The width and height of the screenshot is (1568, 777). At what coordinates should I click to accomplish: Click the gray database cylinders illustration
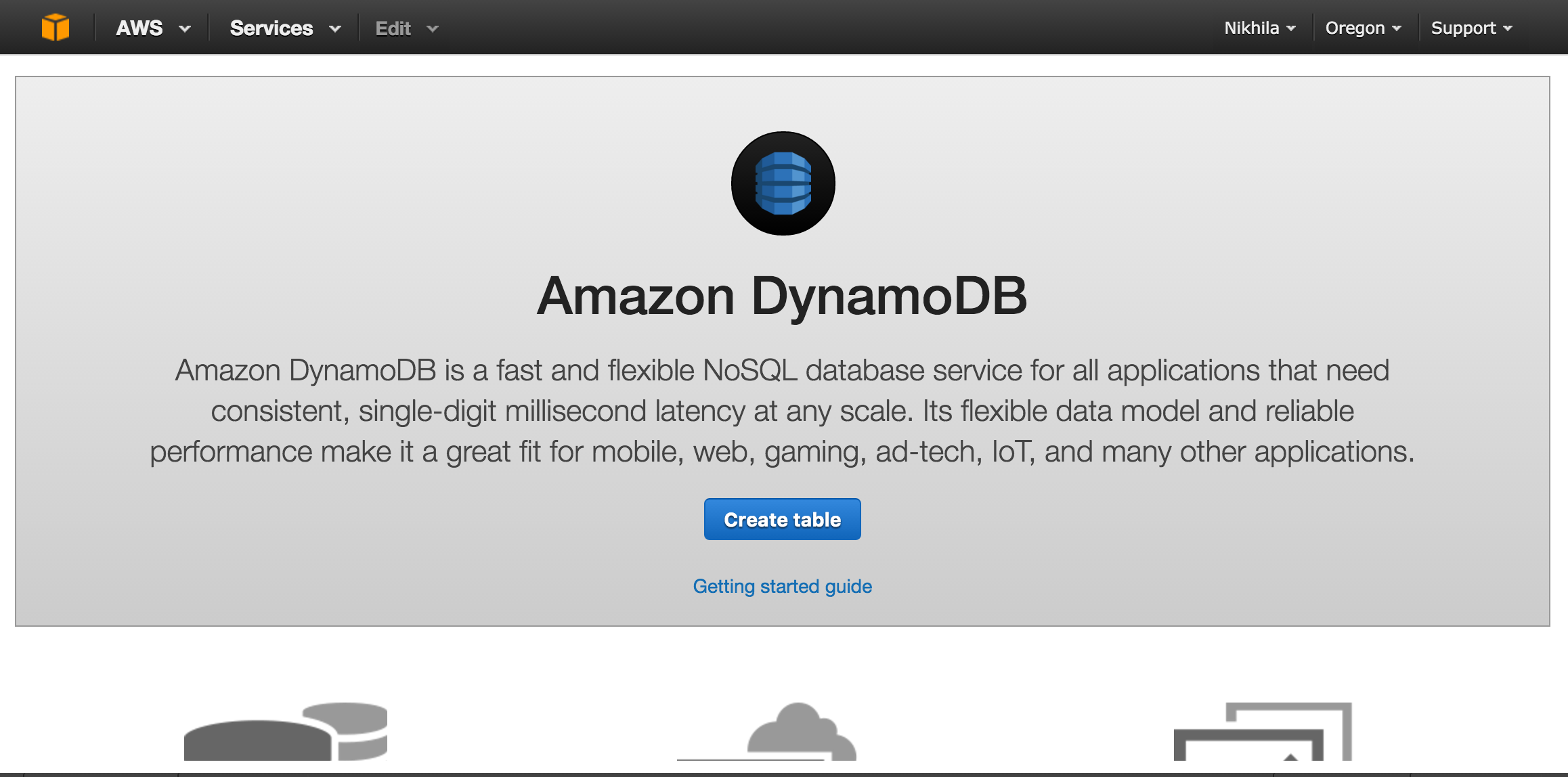coord(286,732)
